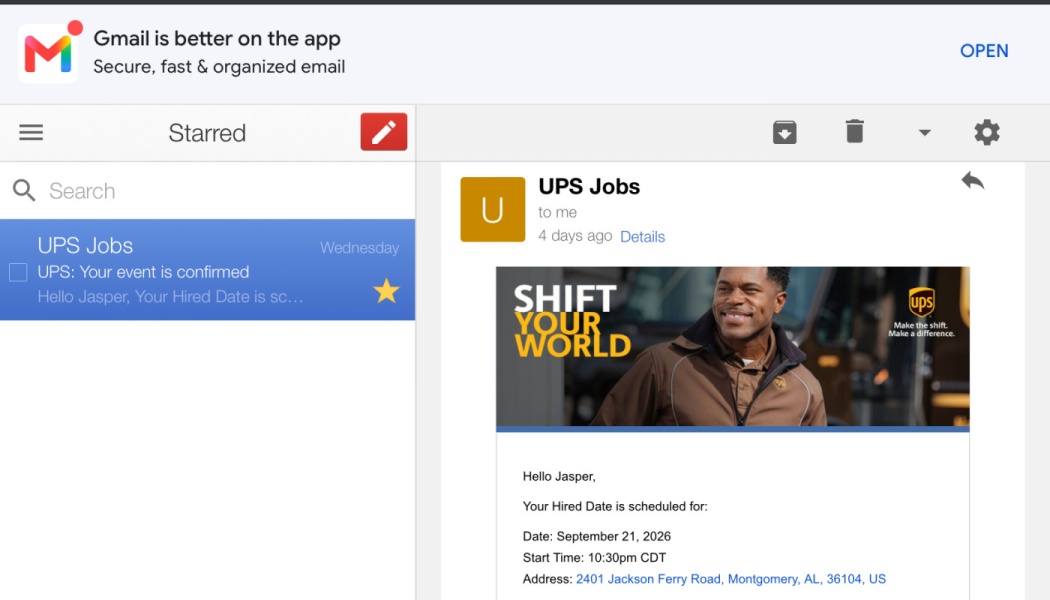The image size is (1050, 600).
Task: Click the UPS Jobs sender name in header
Action: coord(589,186)
